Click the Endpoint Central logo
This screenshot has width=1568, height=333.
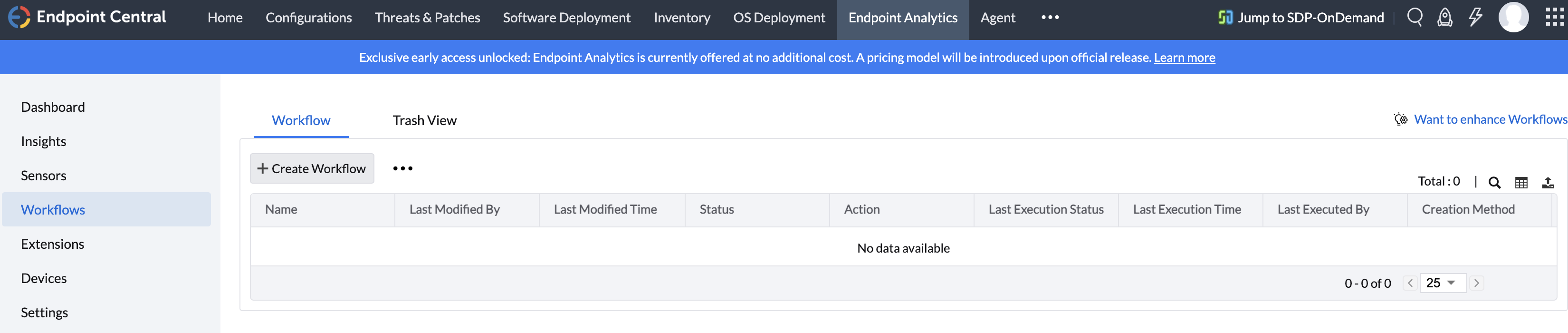point(87,17)
